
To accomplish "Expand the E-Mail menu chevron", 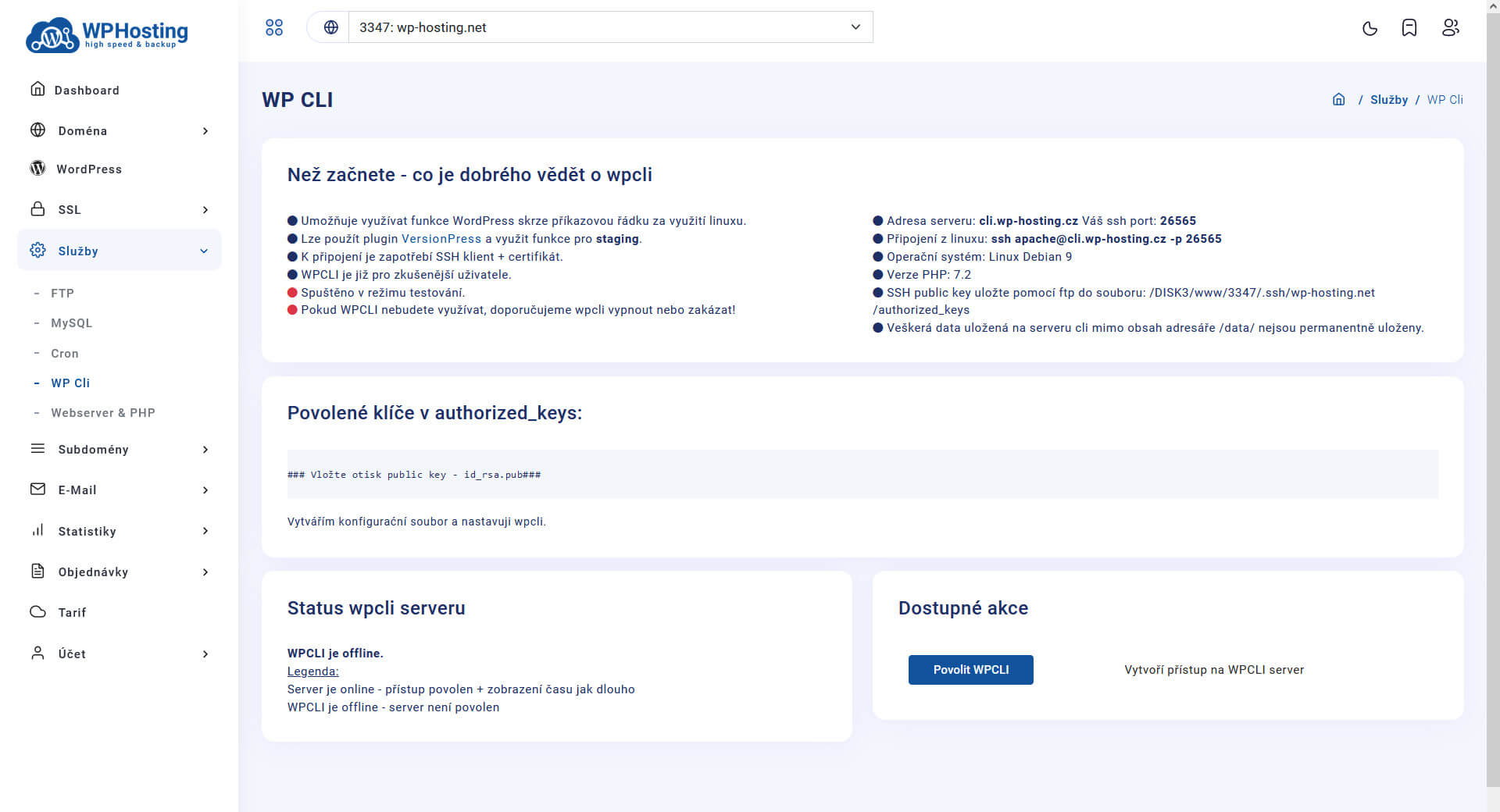I will pyautogui.click(x=205, y=490).
